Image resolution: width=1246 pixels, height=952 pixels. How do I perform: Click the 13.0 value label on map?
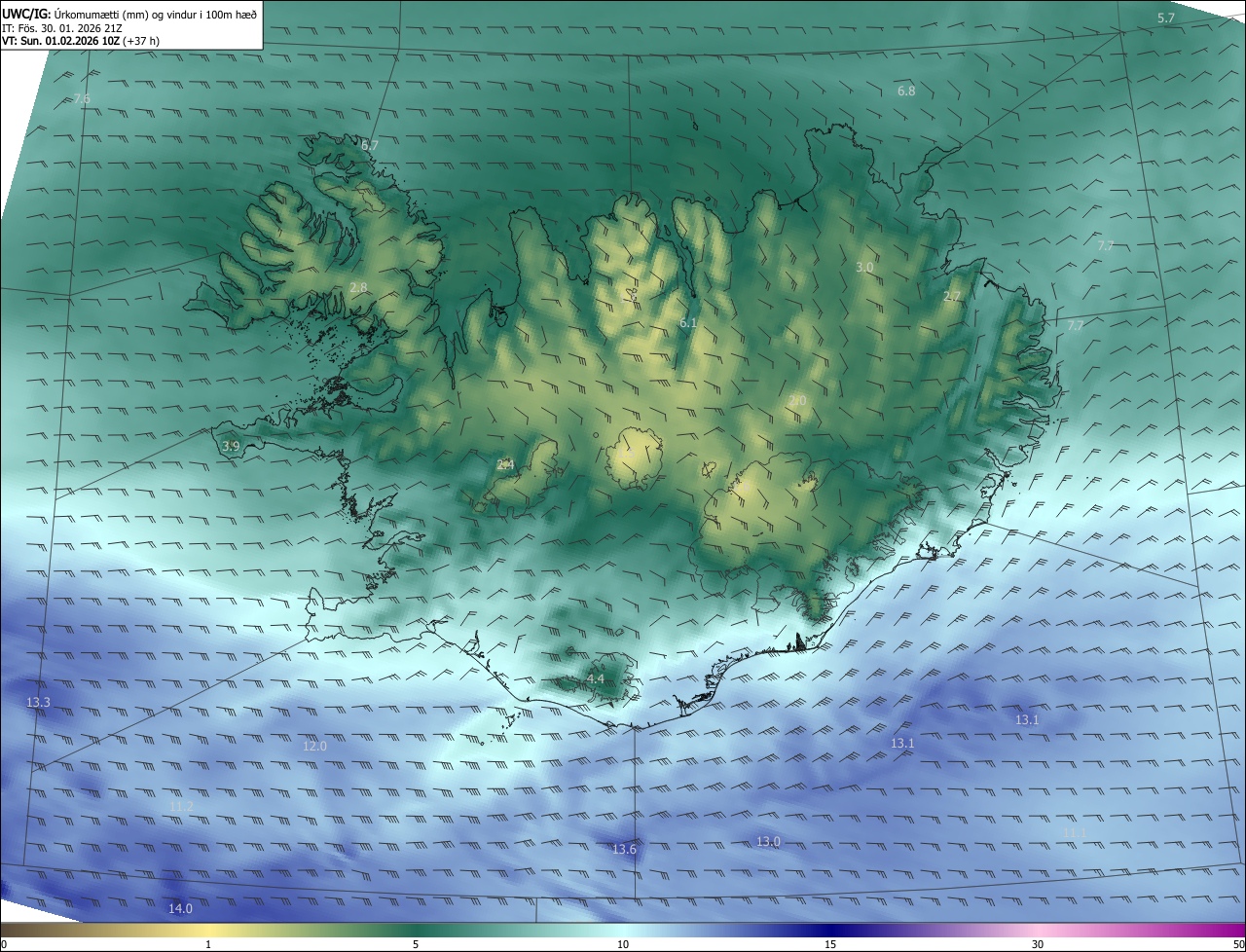[769, 841]
